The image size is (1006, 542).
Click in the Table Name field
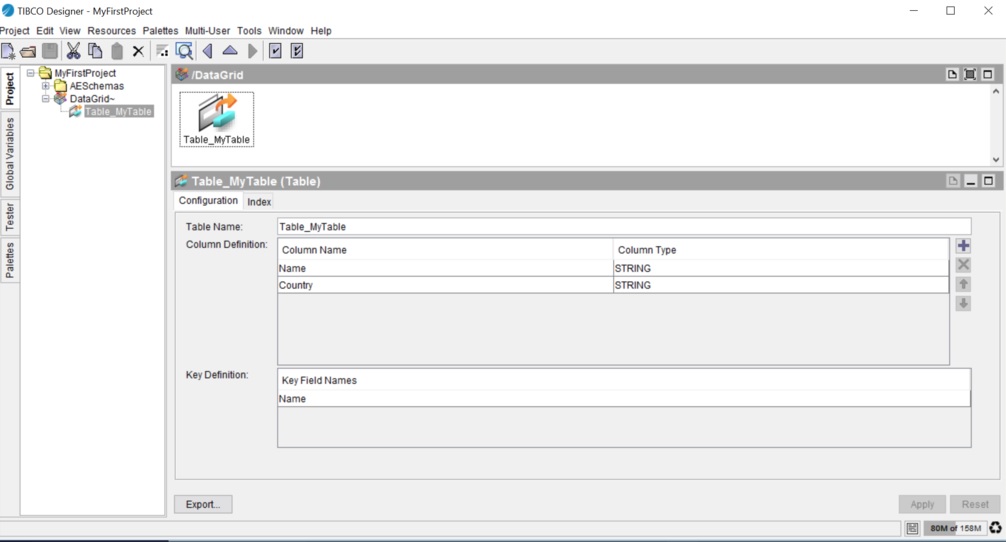(623, 227)
